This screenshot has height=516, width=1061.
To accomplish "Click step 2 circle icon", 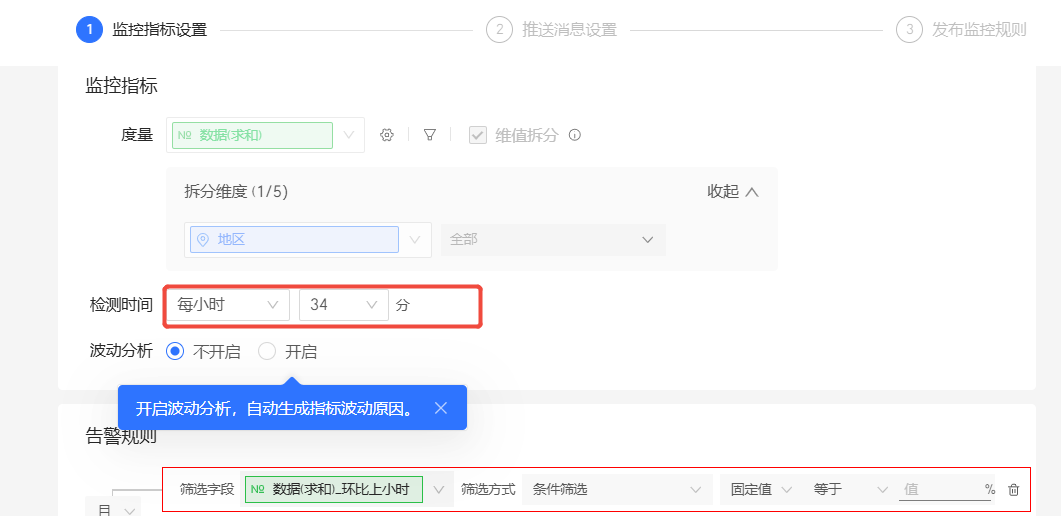I will [x=499, y=29].
